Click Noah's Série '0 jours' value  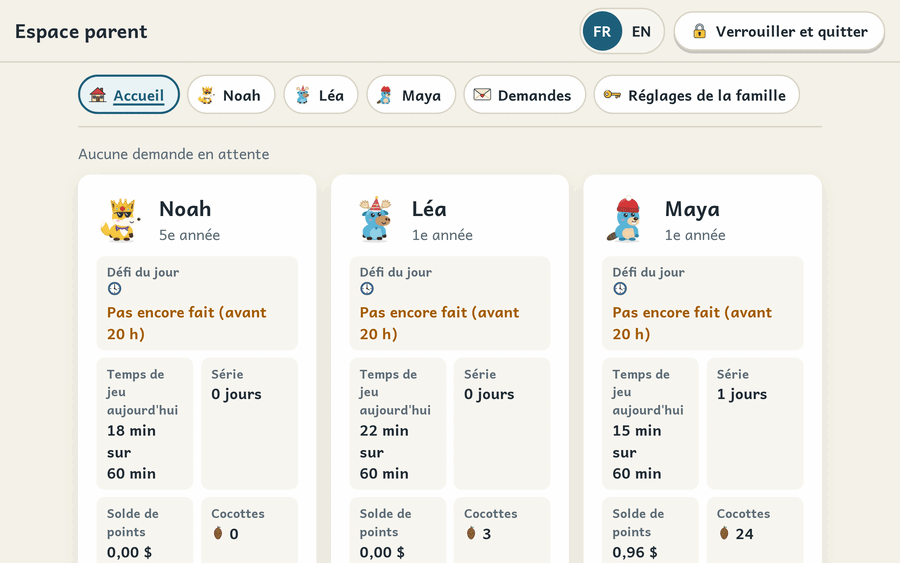(236, 395)
